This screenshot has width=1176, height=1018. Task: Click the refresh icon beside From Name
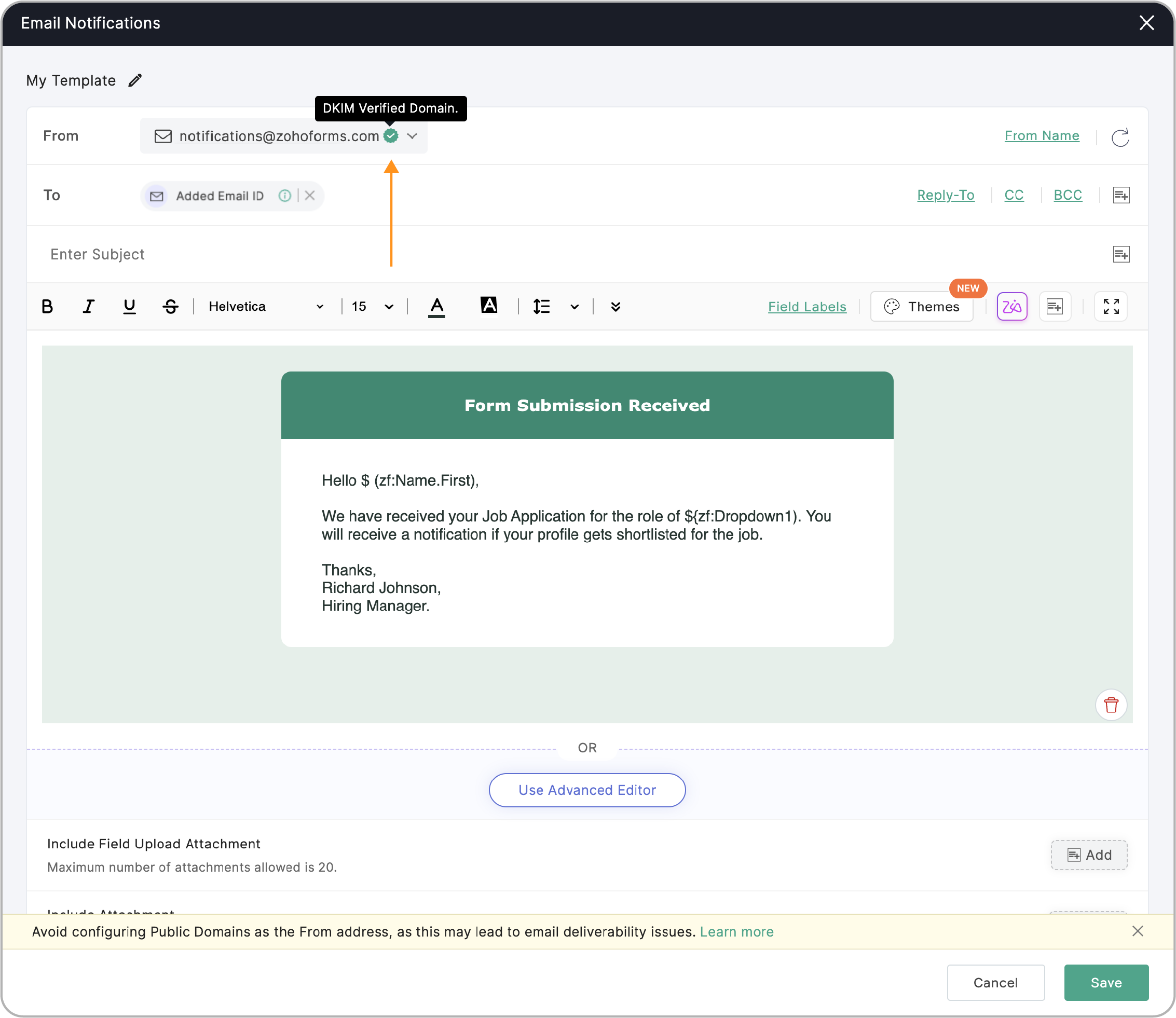(1120, 137)
